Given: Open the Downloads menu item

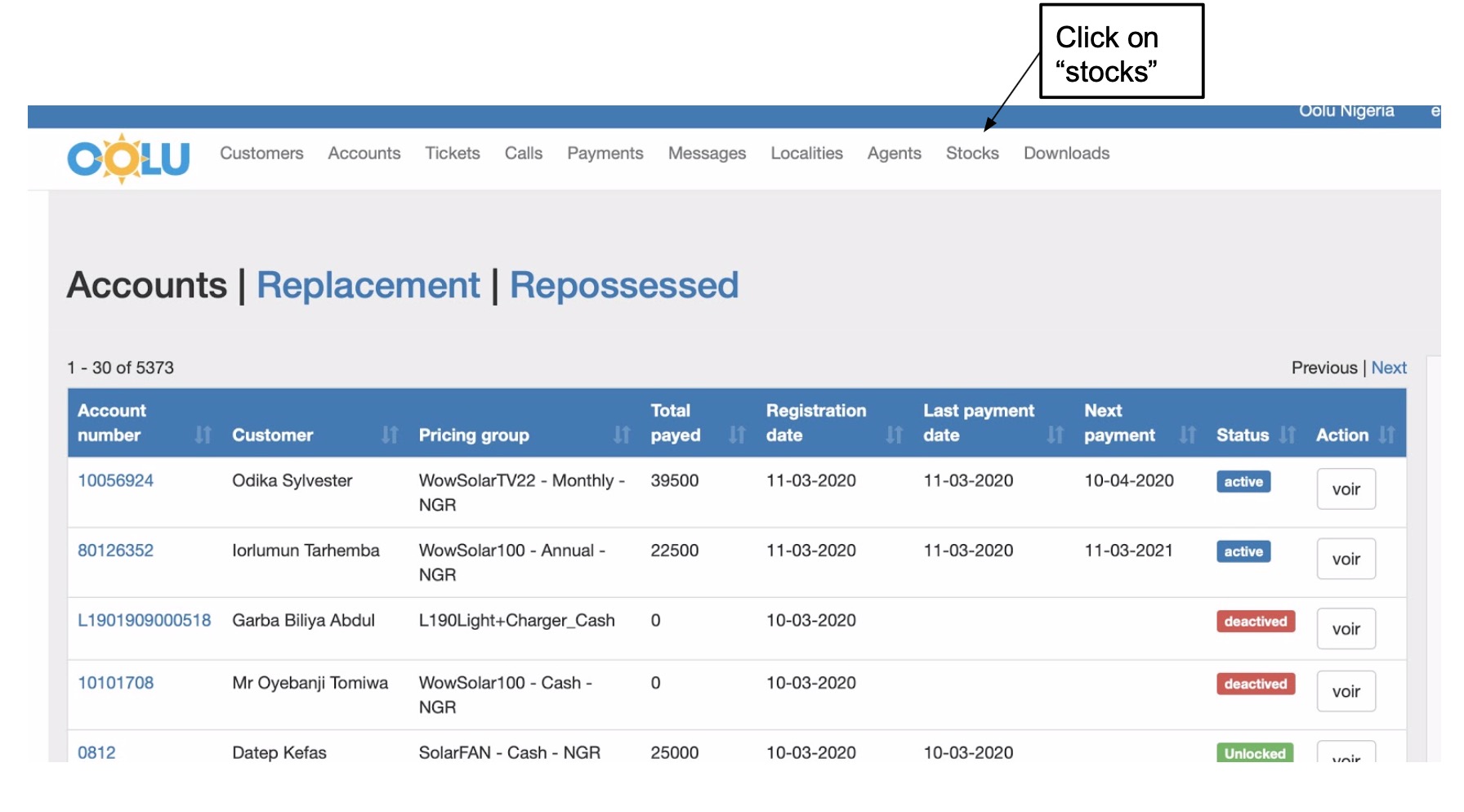Looking at the screenshot, I should point(1066,154).
